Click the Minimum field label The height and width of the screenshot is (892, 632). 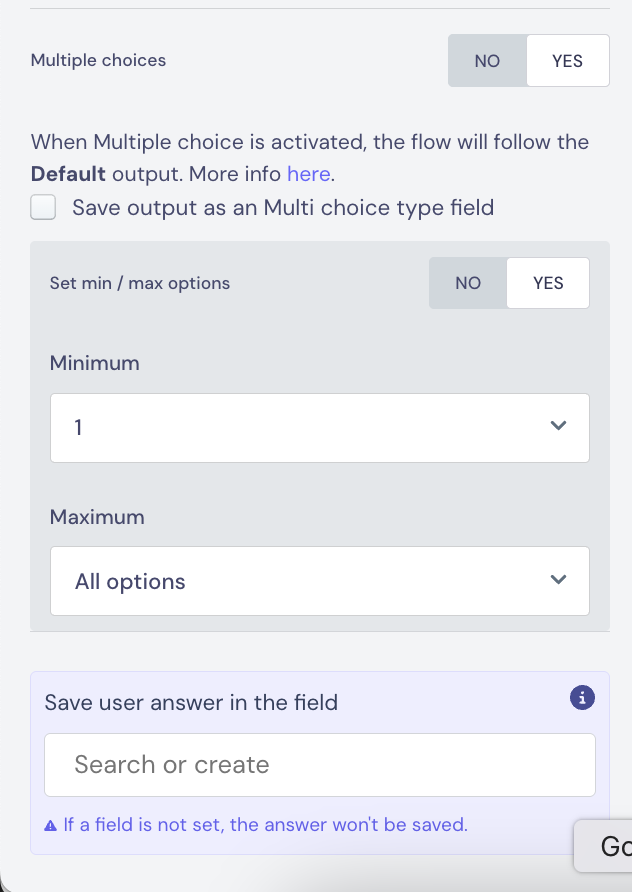click(x=94, y=363)
